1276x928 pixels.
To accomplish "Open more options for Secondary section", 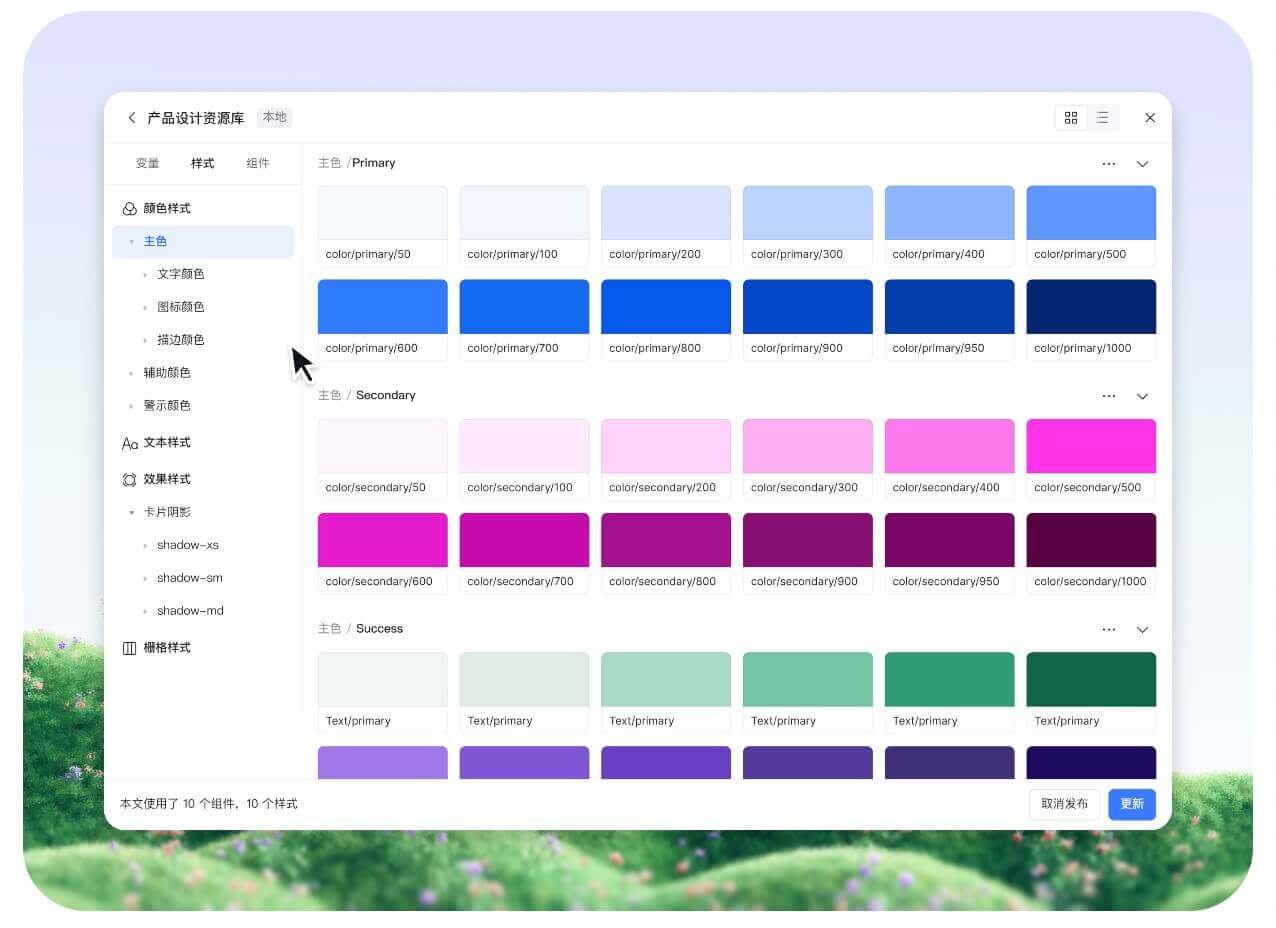I will pyautogui.click(x=1108, y=396).
